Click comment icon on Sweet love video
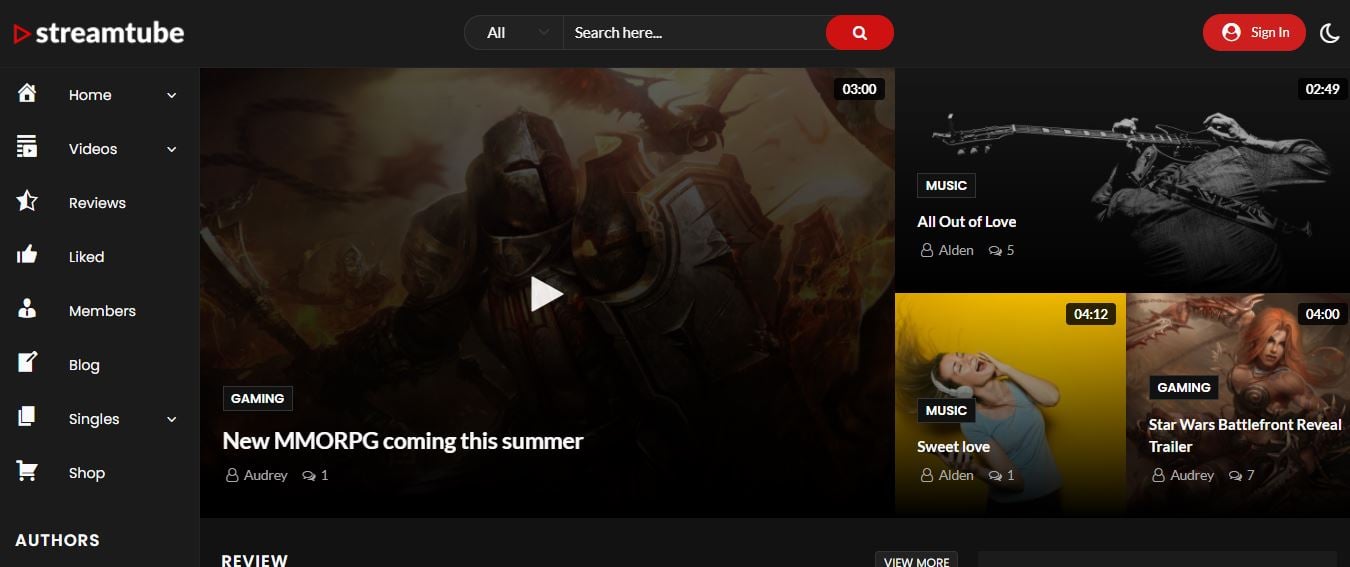Viewport: 1350px width, 567px height. pyautogui.click(x=995, y=475)
